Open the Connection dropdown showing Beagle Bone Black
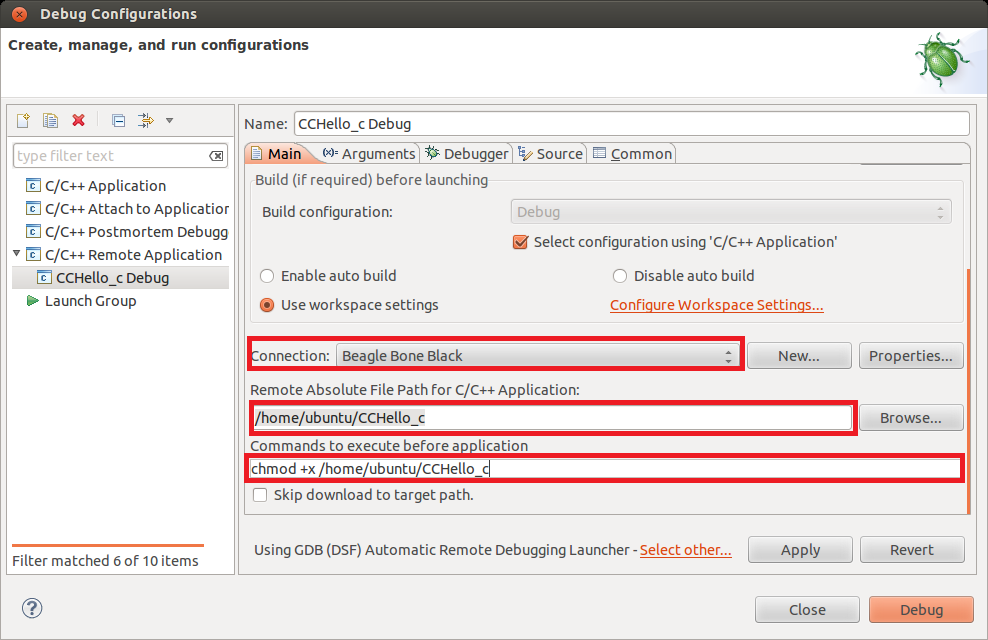The image size is (988, 640). [538, 356]
